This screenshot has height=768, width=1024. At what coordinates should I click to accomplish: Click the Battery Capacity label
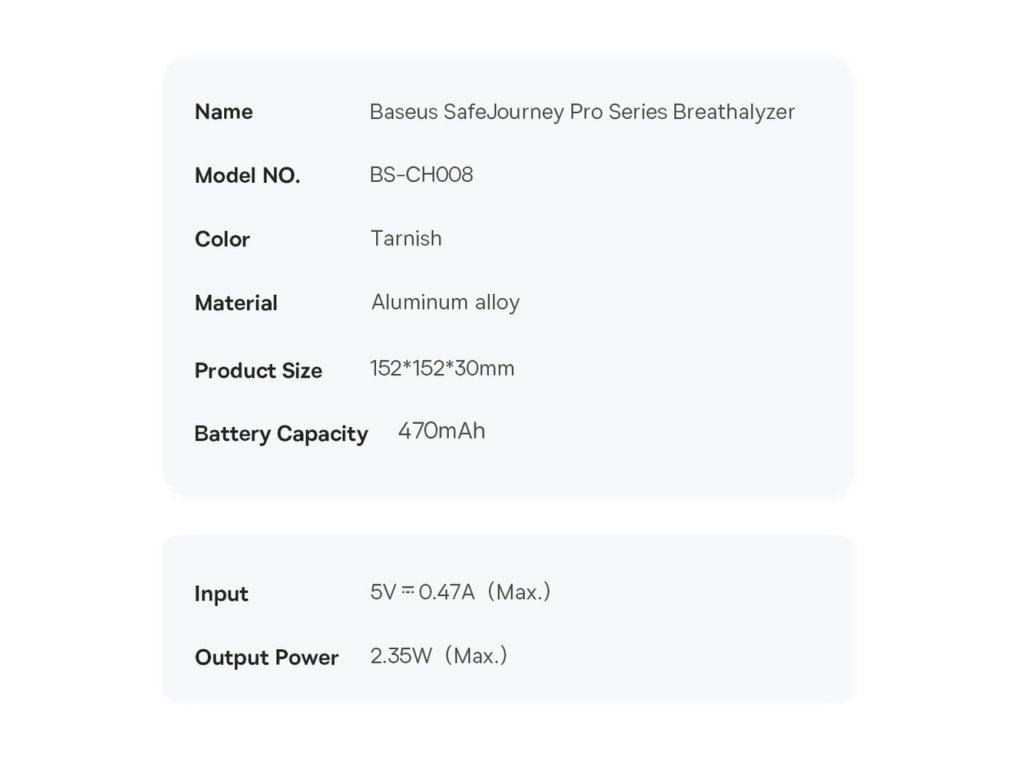click(281, 434)
